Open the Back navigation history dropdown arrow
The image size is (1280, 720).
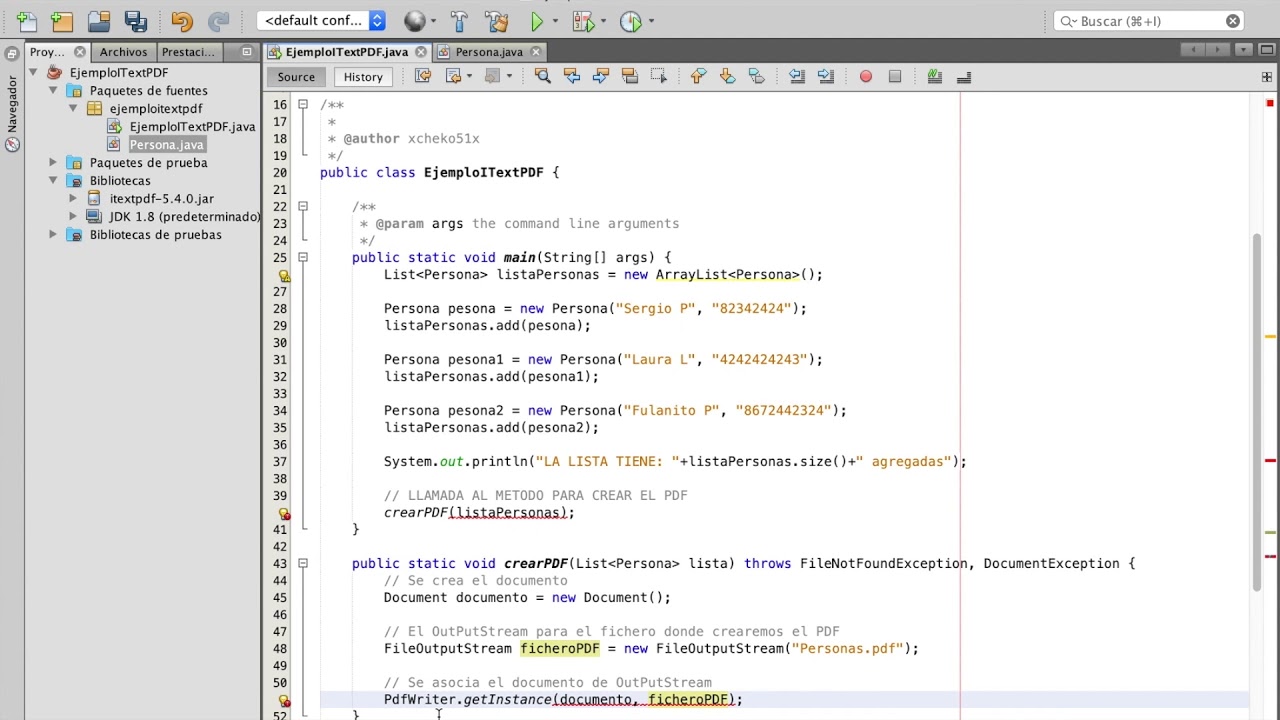469,77
